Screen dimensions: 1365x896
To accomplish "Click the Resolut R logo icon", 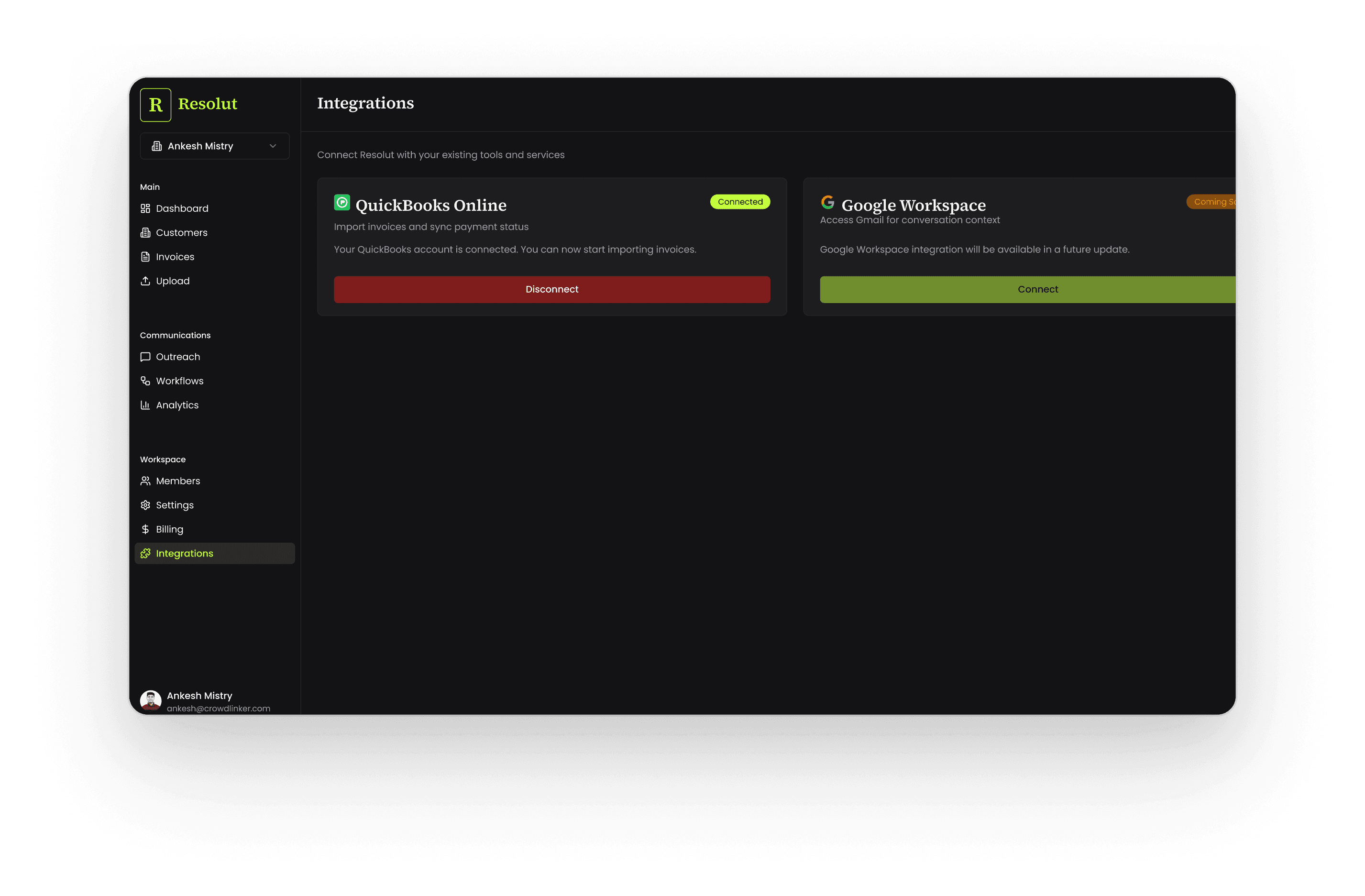I will tap(155, 105).
